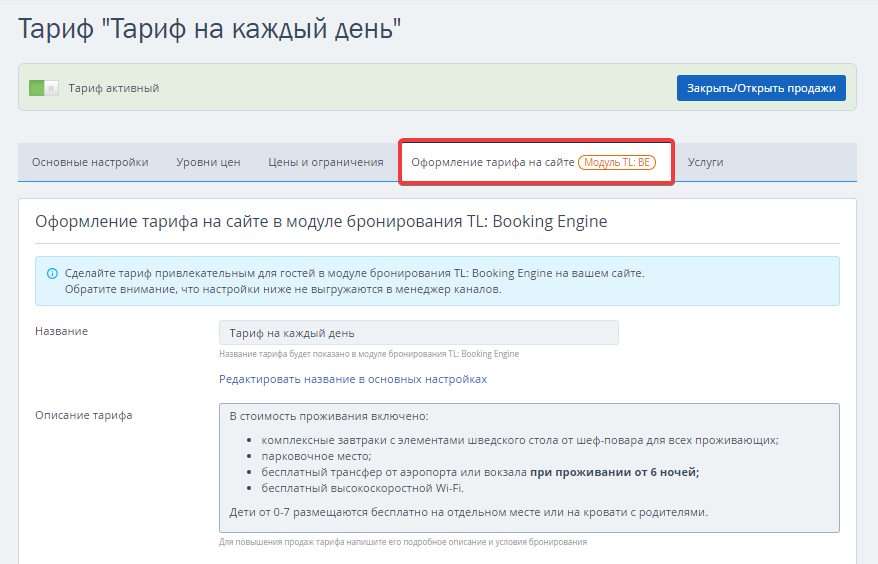Go to 'Цены и ограничения' tab
Image resolution: width=878 pixels, height=564 pixels.
[326, 162]
